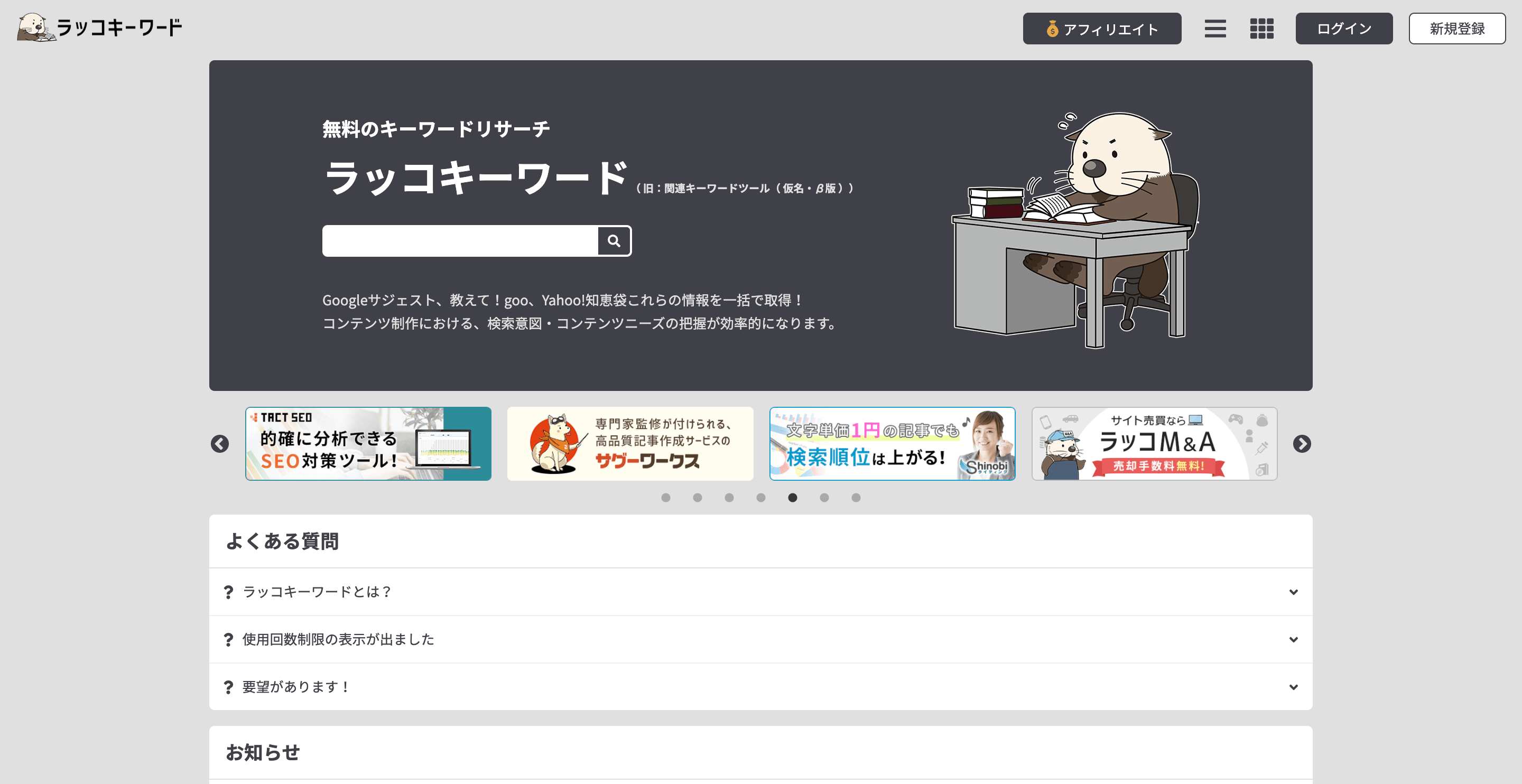This screenshot has height=784, width=1522.
Task: Show previous banner in carousel
Action: coord(220,444)
